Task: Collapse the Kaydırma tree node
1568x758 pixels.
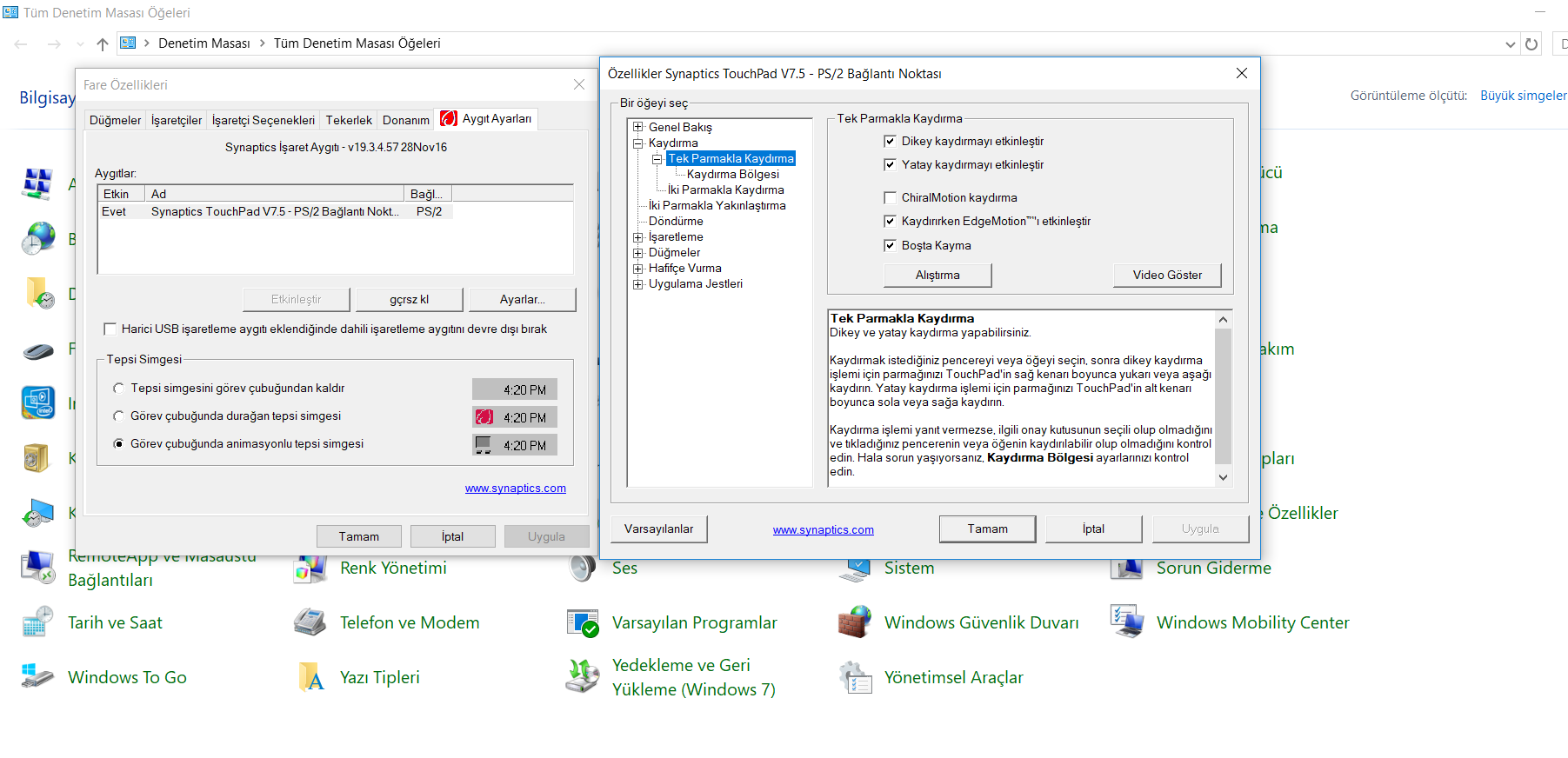Action: tap(638, 143)
